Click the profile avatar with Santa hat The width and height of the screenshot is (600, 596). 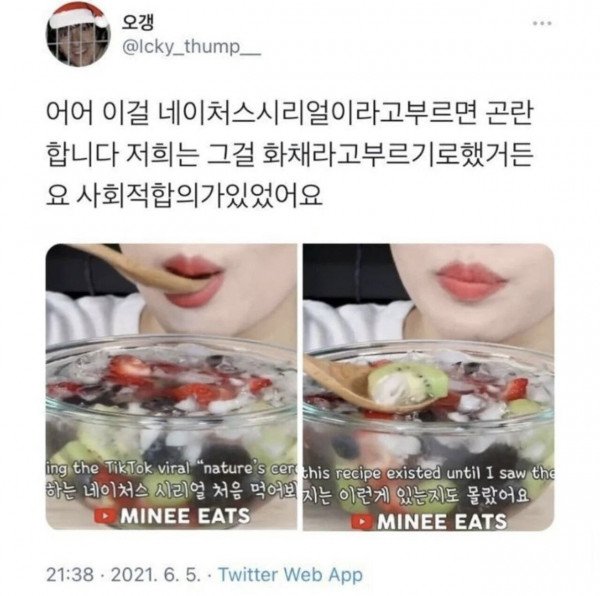click(x=78, y=34)
